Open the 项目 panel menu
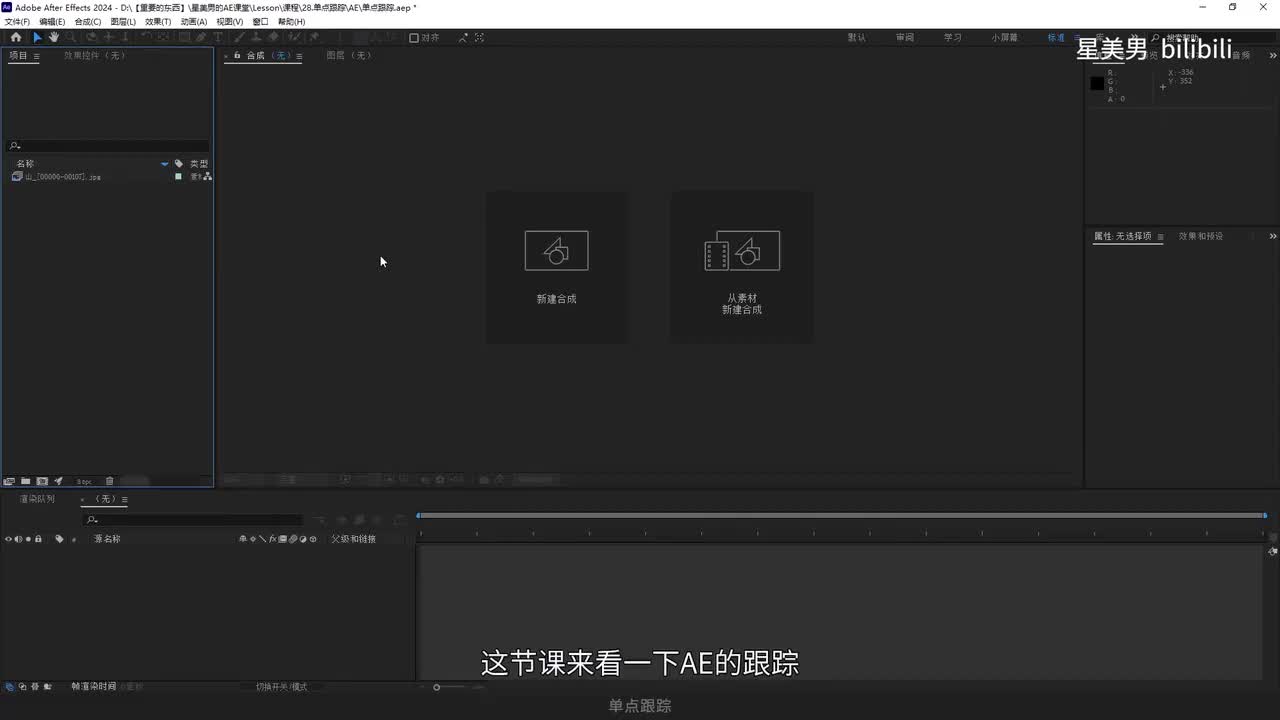This screenshot has width=1280, height=720. click(x=37, y=56)
